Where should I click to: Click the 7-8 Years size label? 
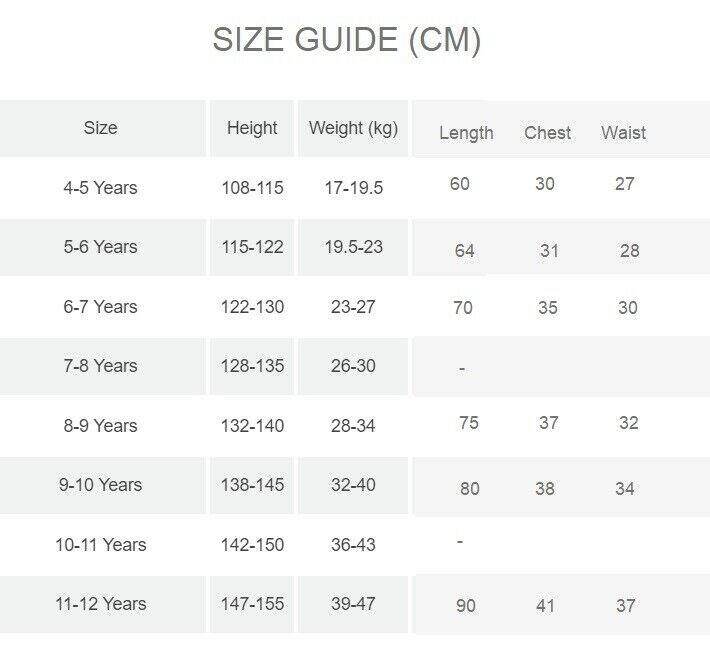click(100, 366)
